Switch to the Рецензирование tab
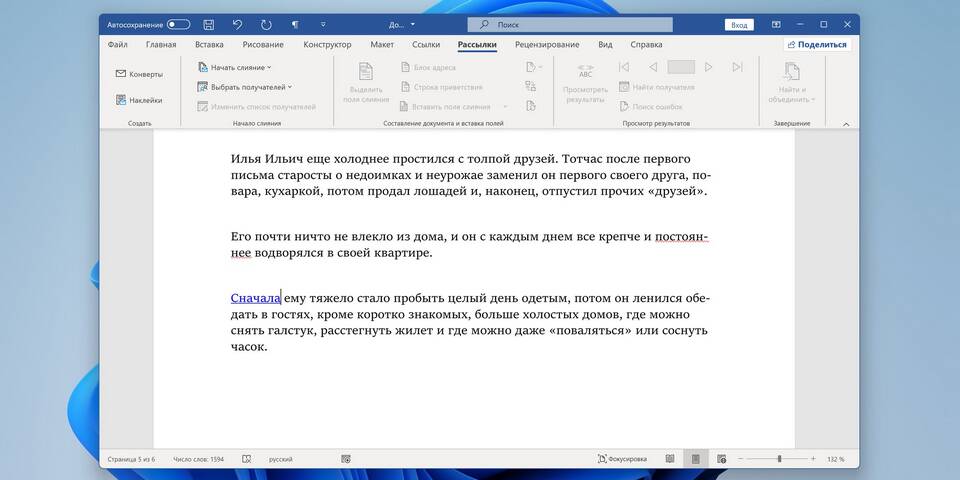Viewport: 960px width, 480px height. click(x=547, y=45)
